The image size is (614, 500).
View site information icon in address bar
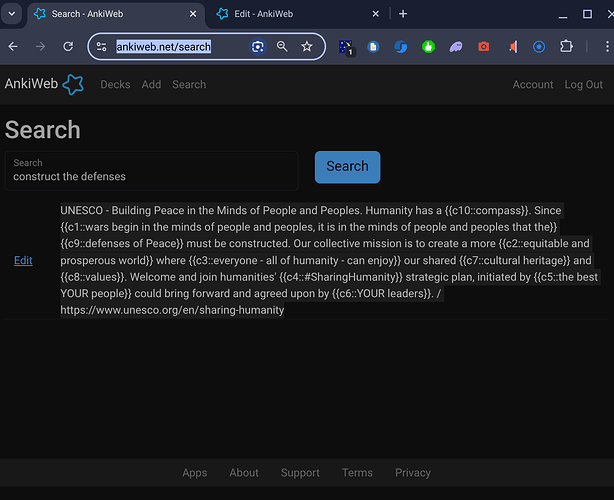point(101,47)
